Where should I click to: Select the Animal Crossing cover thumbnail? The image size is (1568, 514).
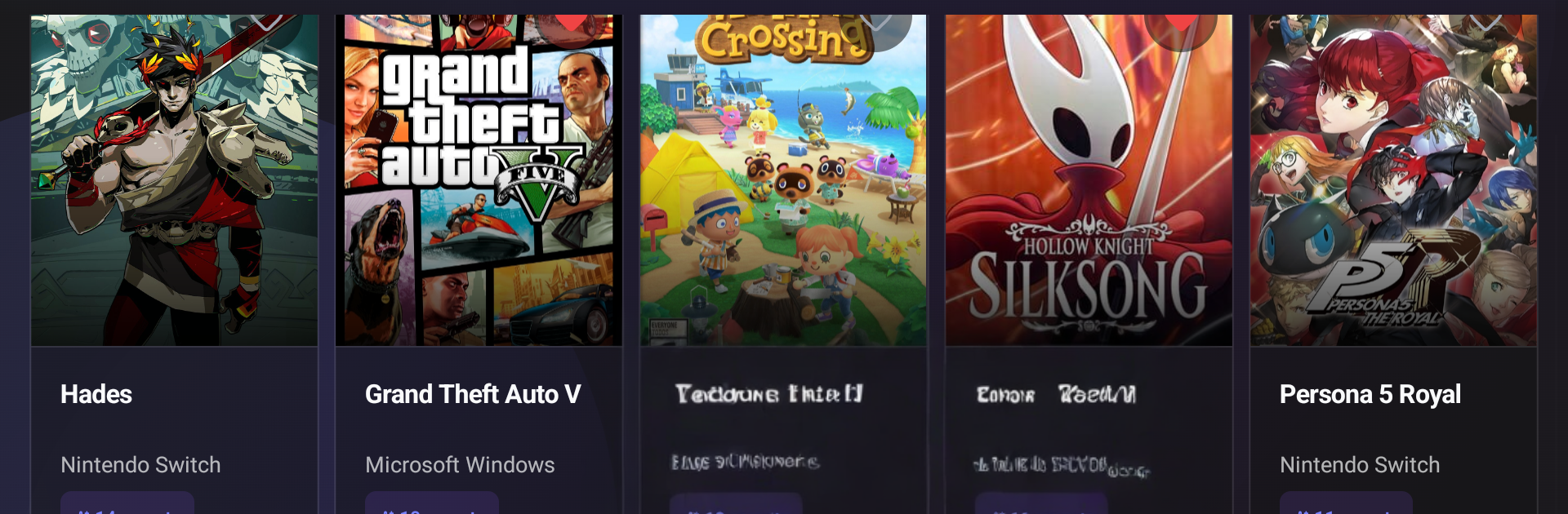click(x=783, y=180)
